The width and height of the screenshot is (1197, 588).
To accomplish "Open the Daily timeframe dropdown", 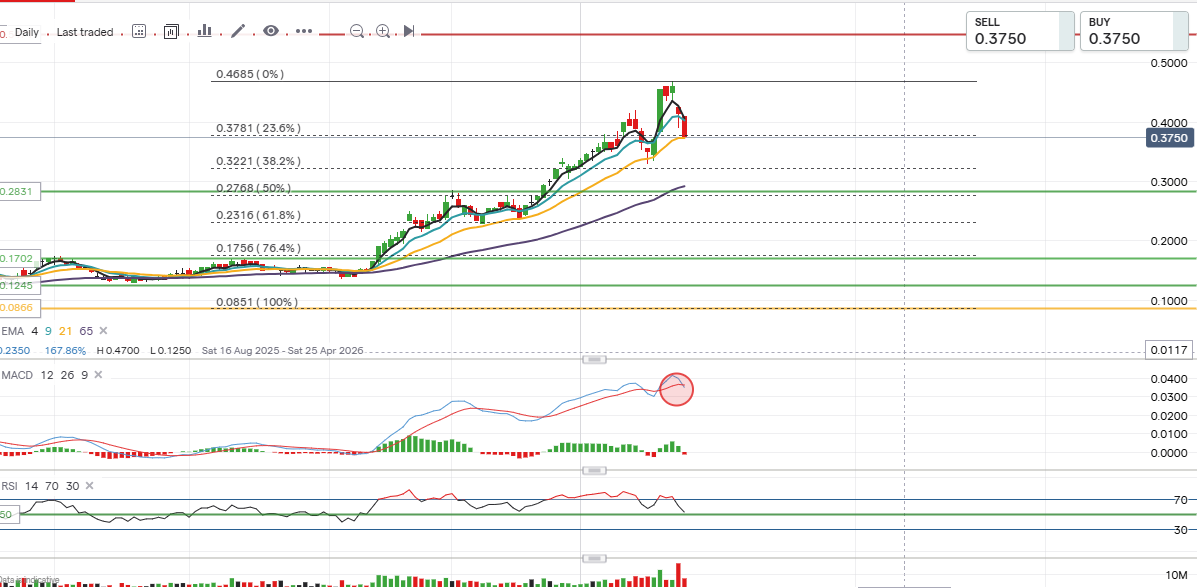I will pos(27,32).
